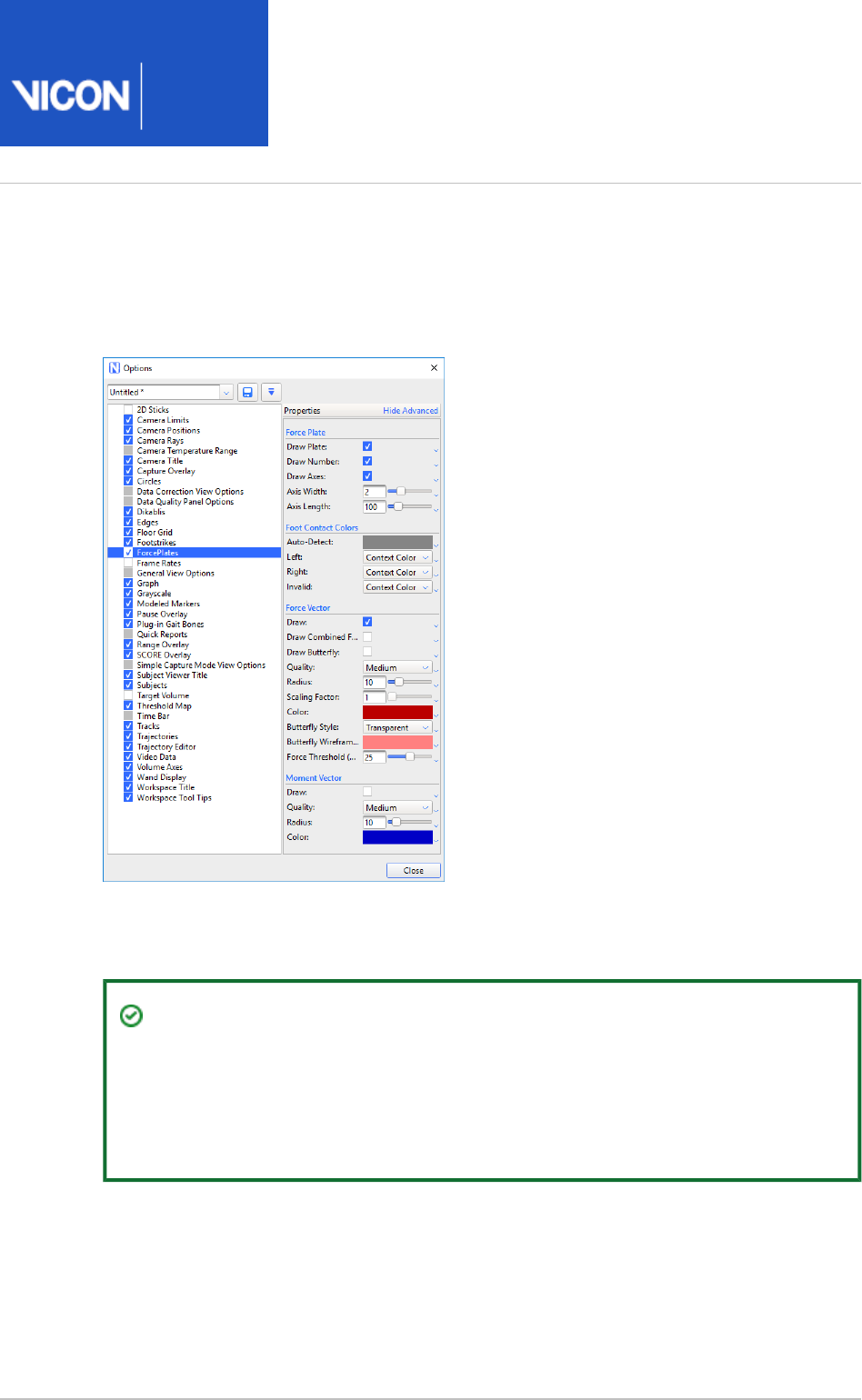Click the Vicon logo
Image resolution: width=862 pixels, height=1400 pixels.
(x=70, y=95)
